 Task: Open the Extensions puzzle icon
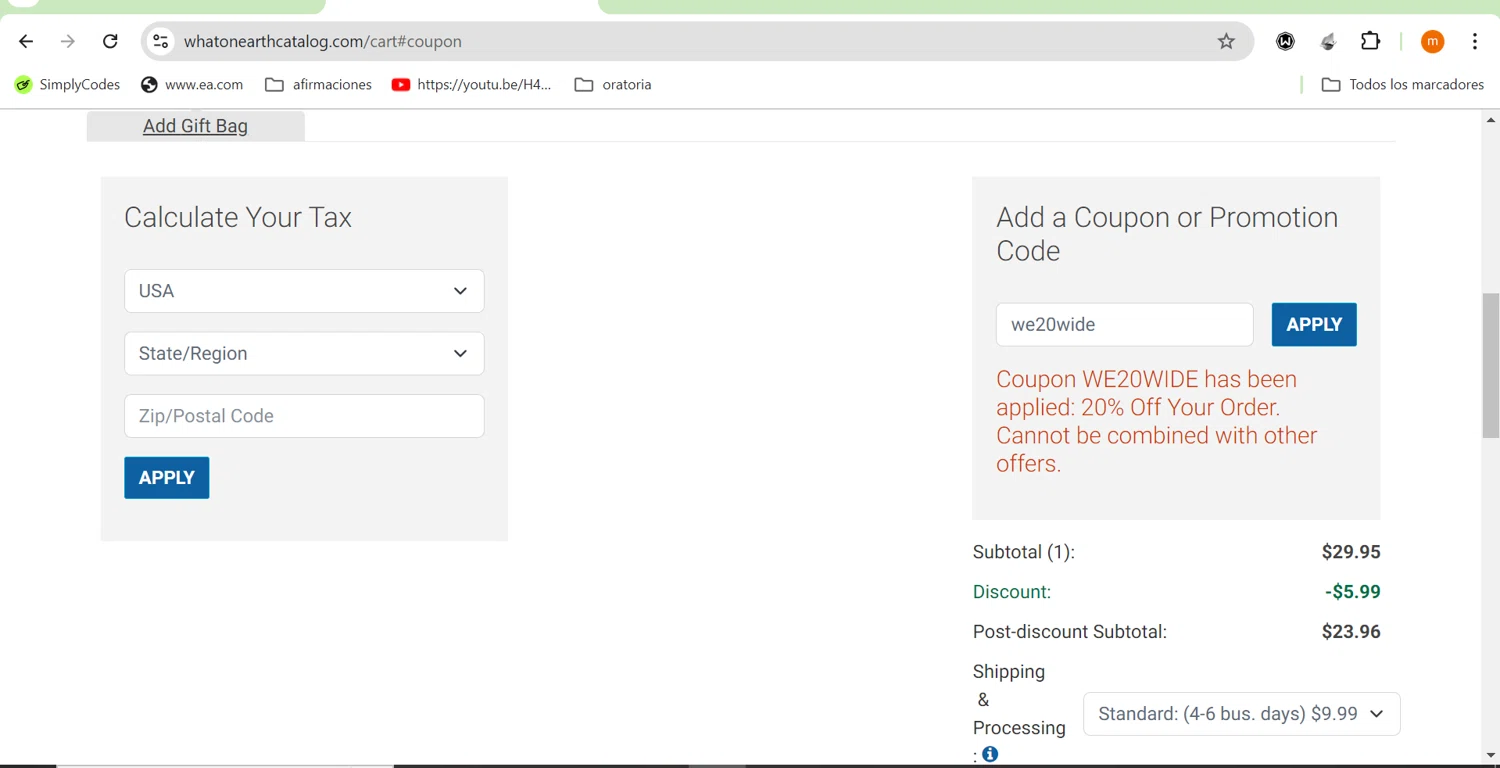(x=1371, y=41)
